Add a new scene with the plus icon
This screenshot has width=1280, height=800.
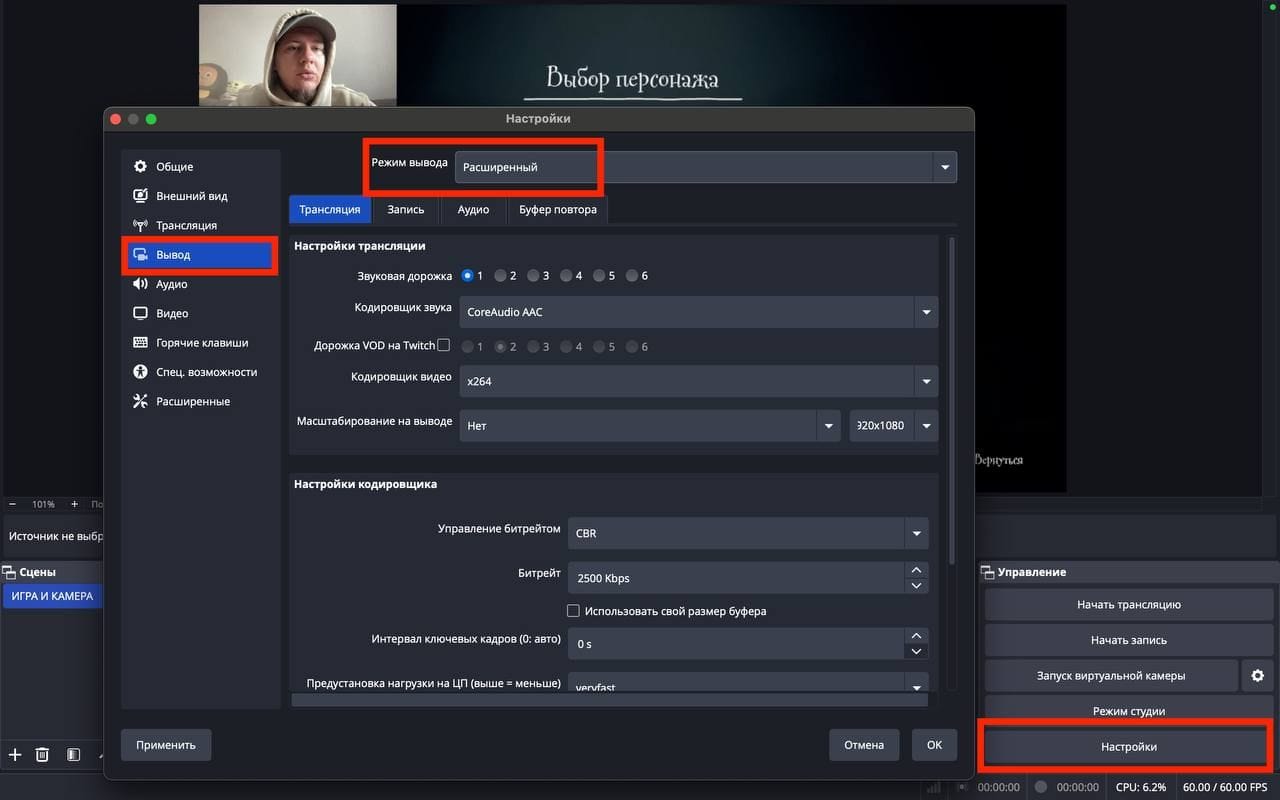click(x=14, y=754)
